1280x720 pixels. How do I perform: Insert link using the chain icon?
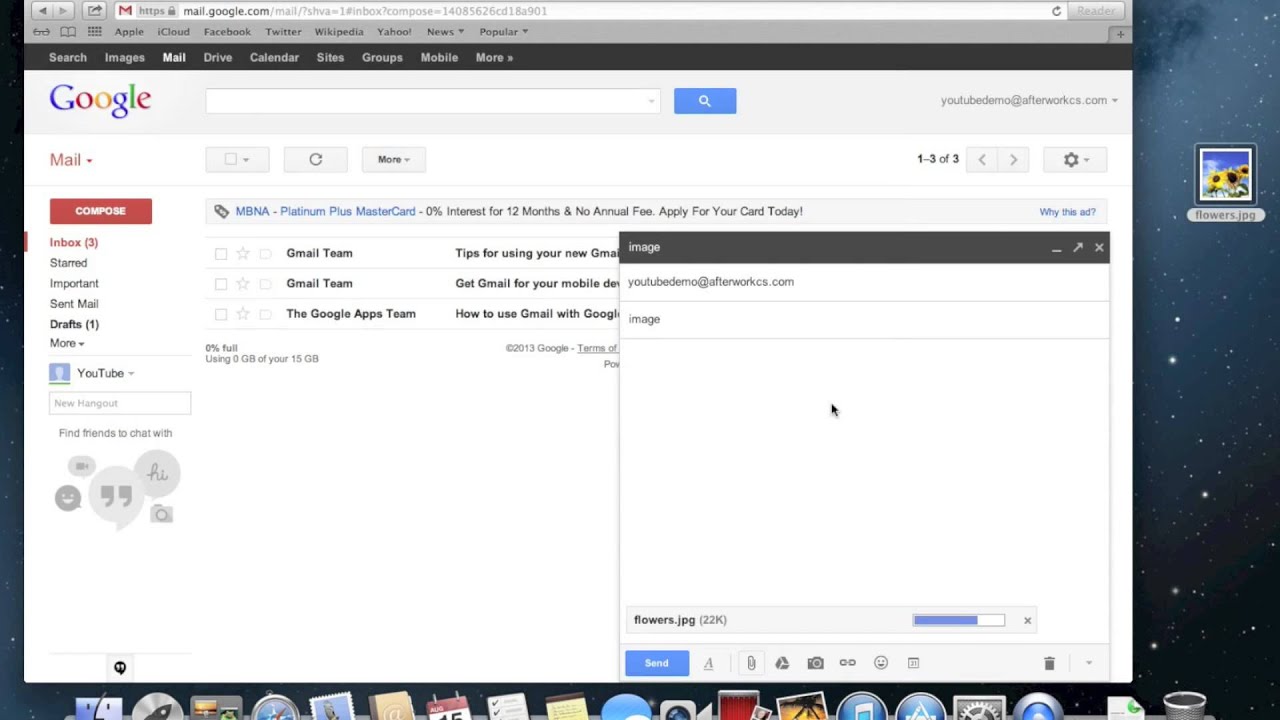click(x=848, y=663)
